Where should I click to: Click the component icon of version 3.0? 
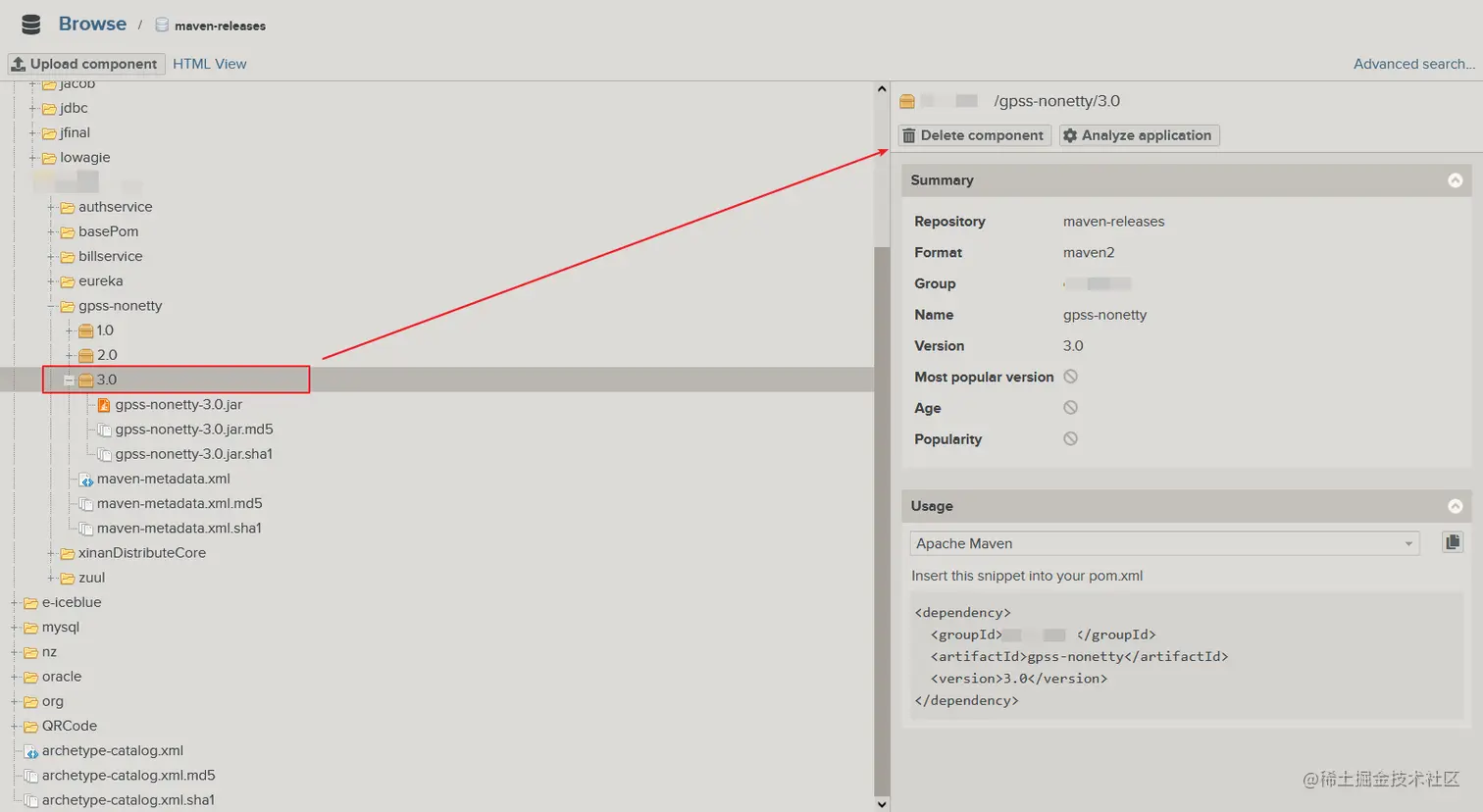(x=86, y=380)
